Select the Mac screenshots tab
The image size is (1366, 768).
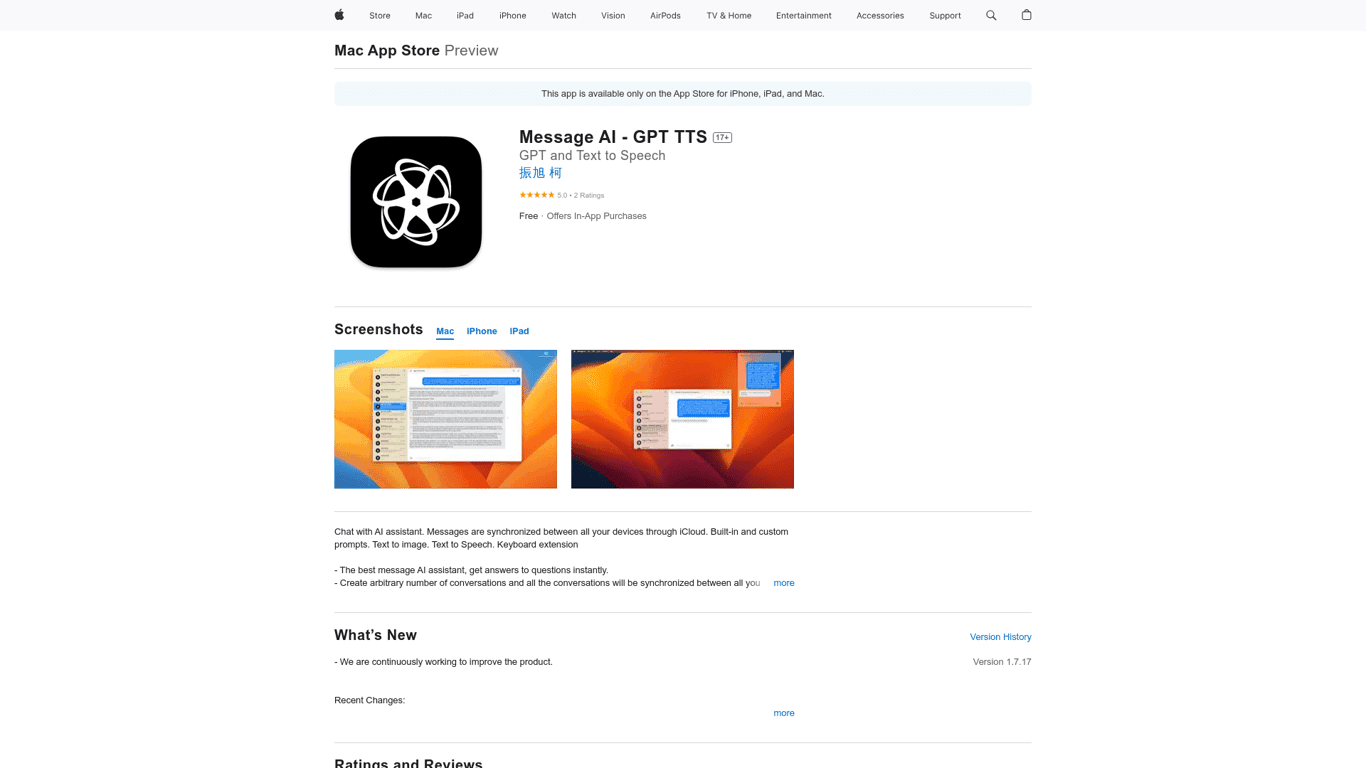(445, 331)
